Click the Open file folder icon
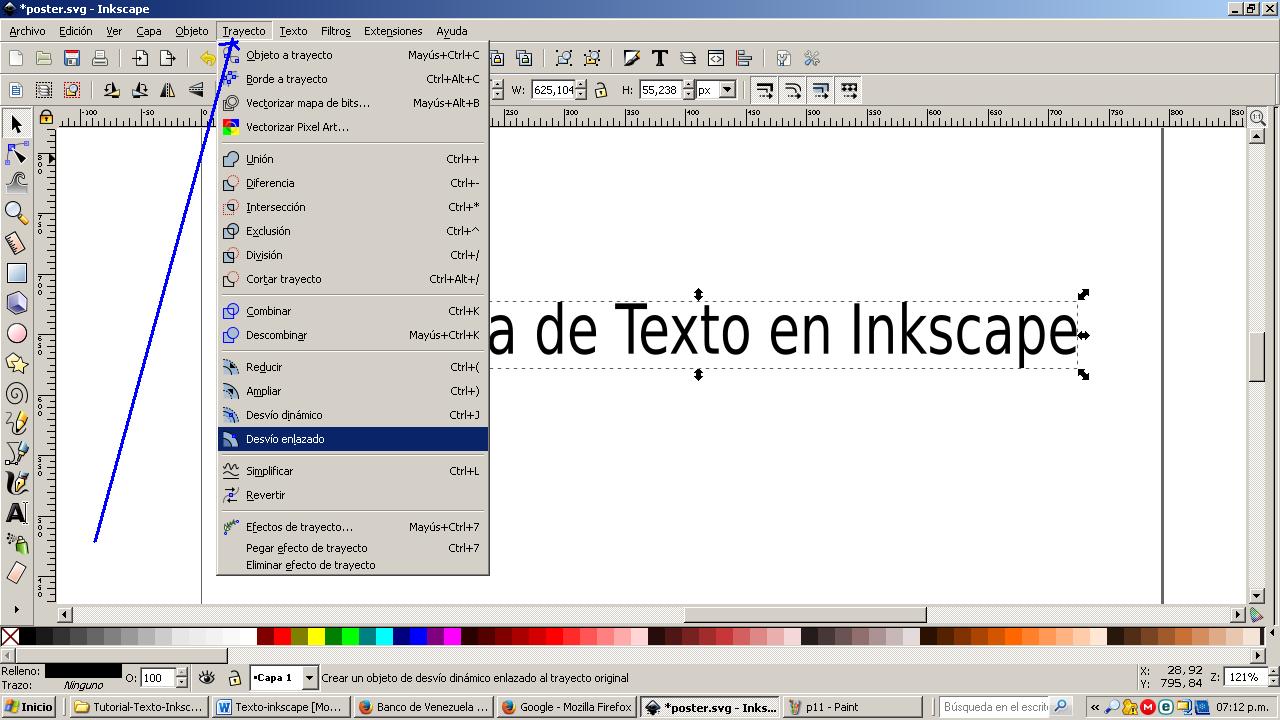Image resolution: width=1280 pixels, height=720 pixels. [44, 58]
